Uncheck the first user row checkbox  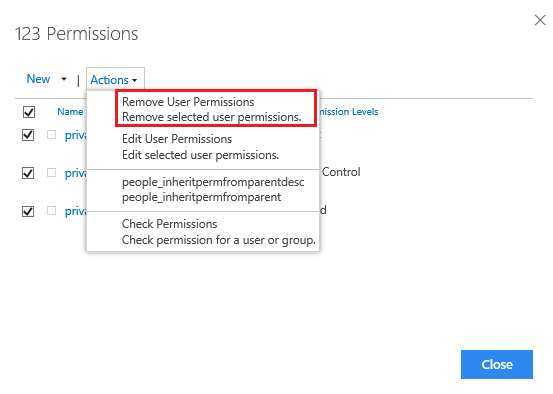(28, 135)
